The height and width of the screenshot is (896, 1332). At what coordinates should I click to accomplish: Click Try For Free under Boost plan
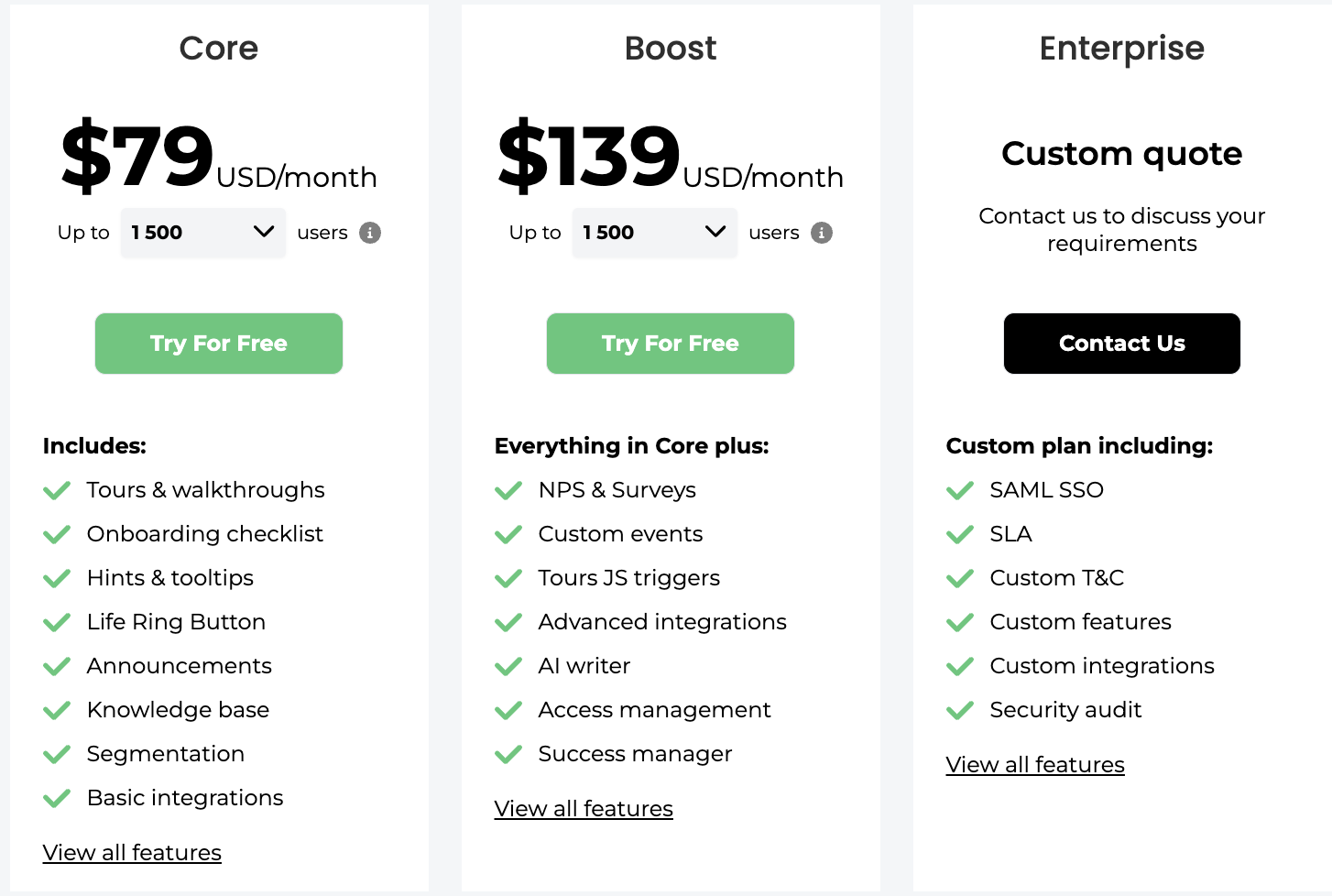pyautogui.click(x=671, y=344)
